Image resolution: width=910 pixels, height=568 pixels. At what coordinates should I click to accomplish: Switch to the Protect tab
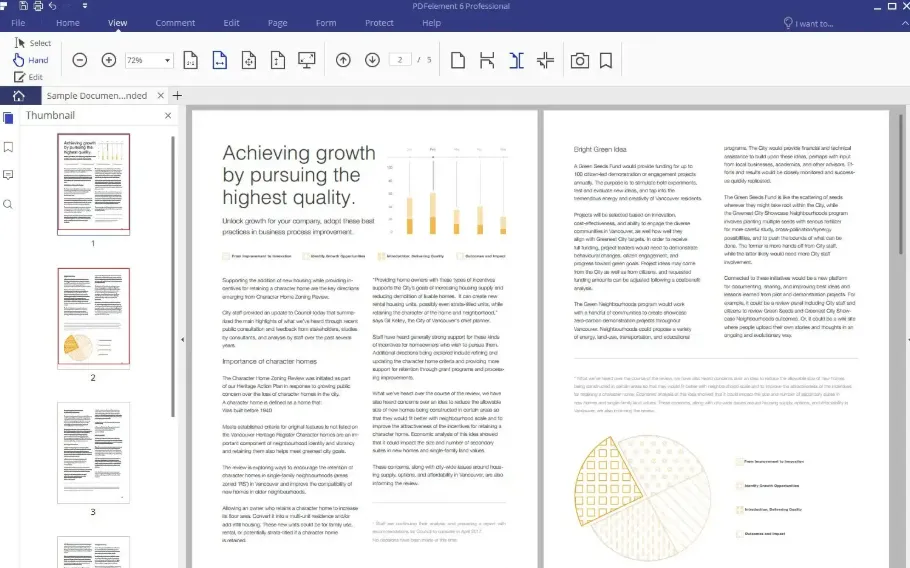(379, 23)
